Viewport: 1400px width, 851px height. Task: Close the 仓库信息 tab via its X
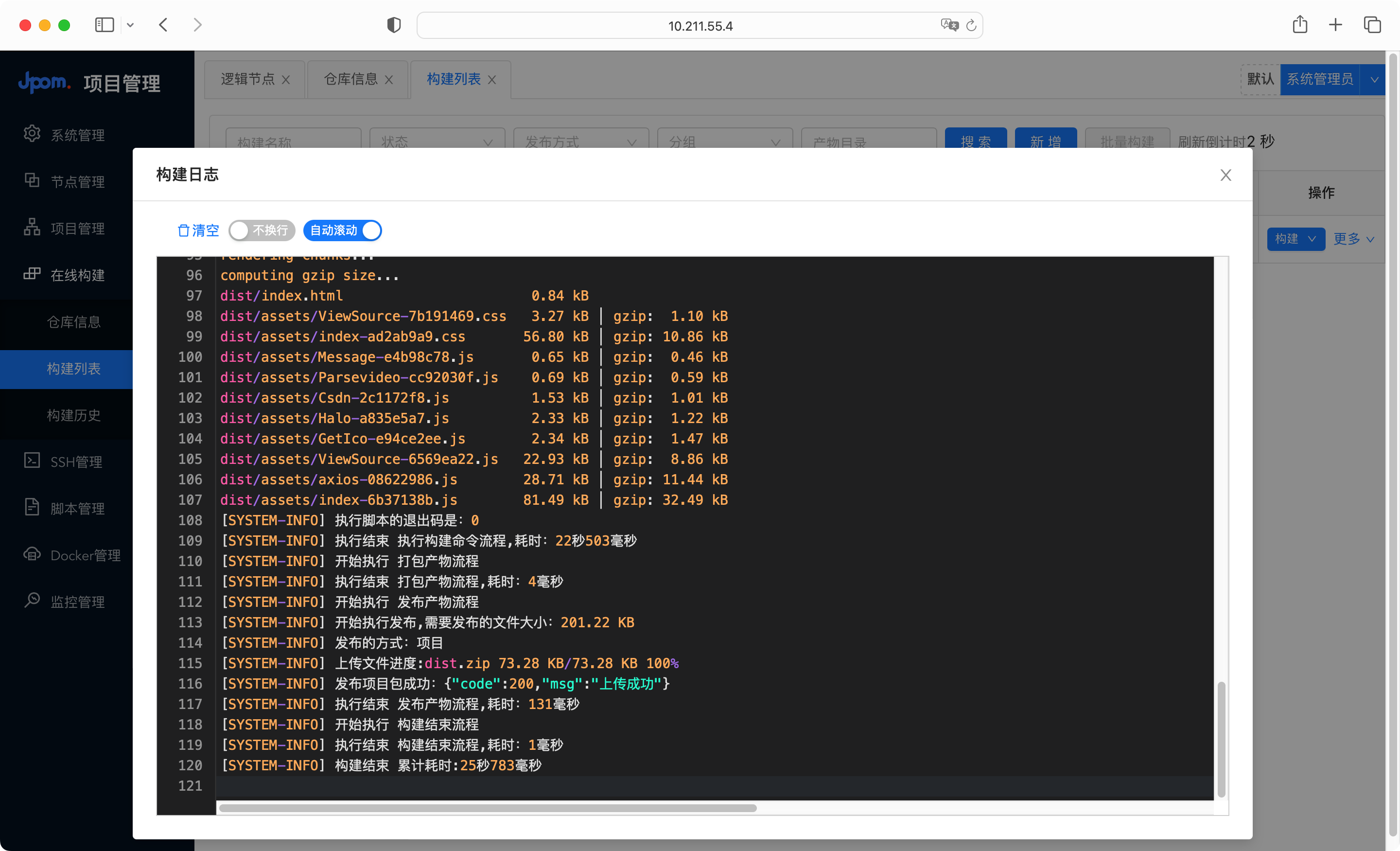click(x=388, y=80)
